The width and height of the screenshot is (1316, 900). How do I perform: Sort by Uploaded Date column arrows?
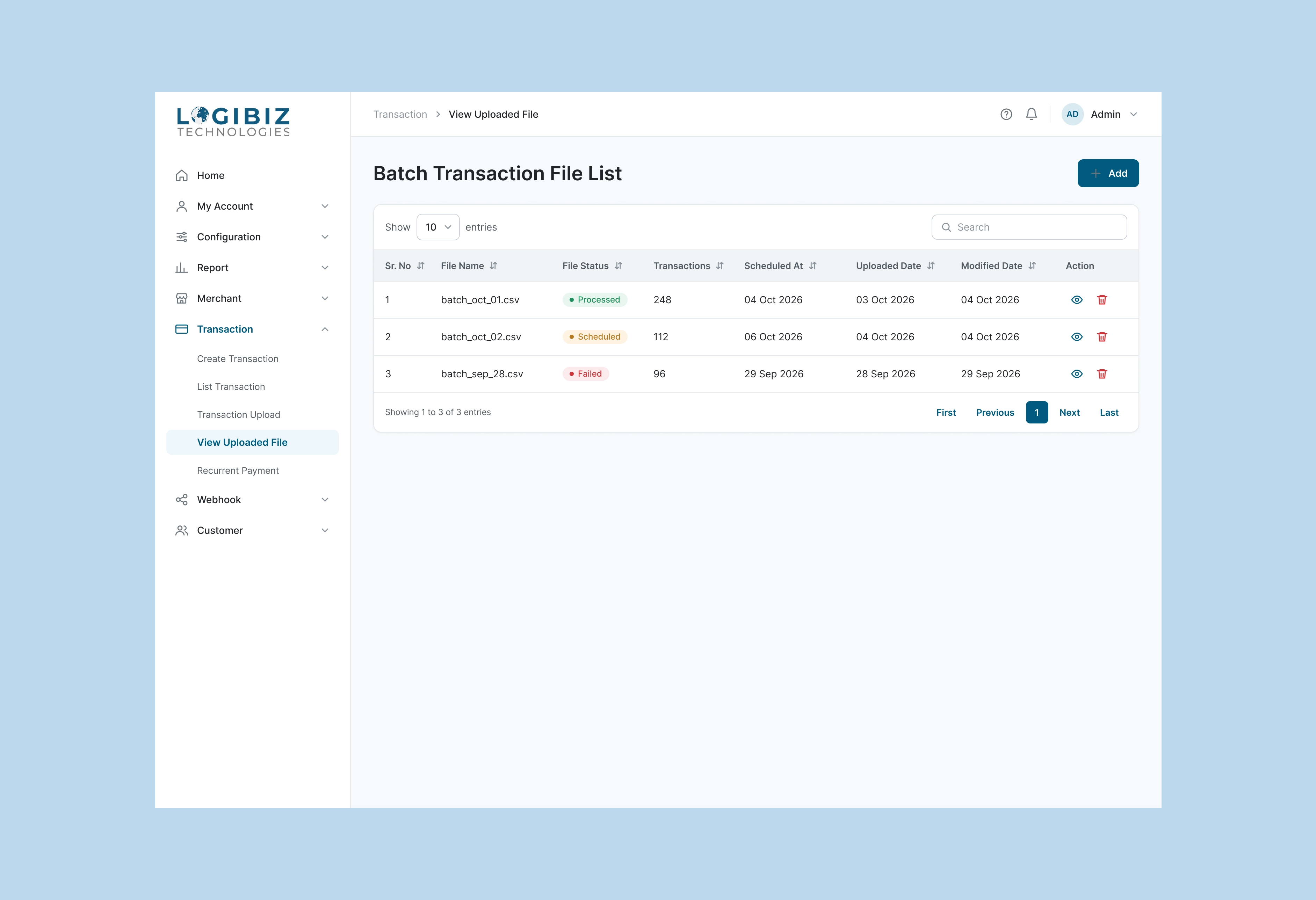tap(931, 266)
